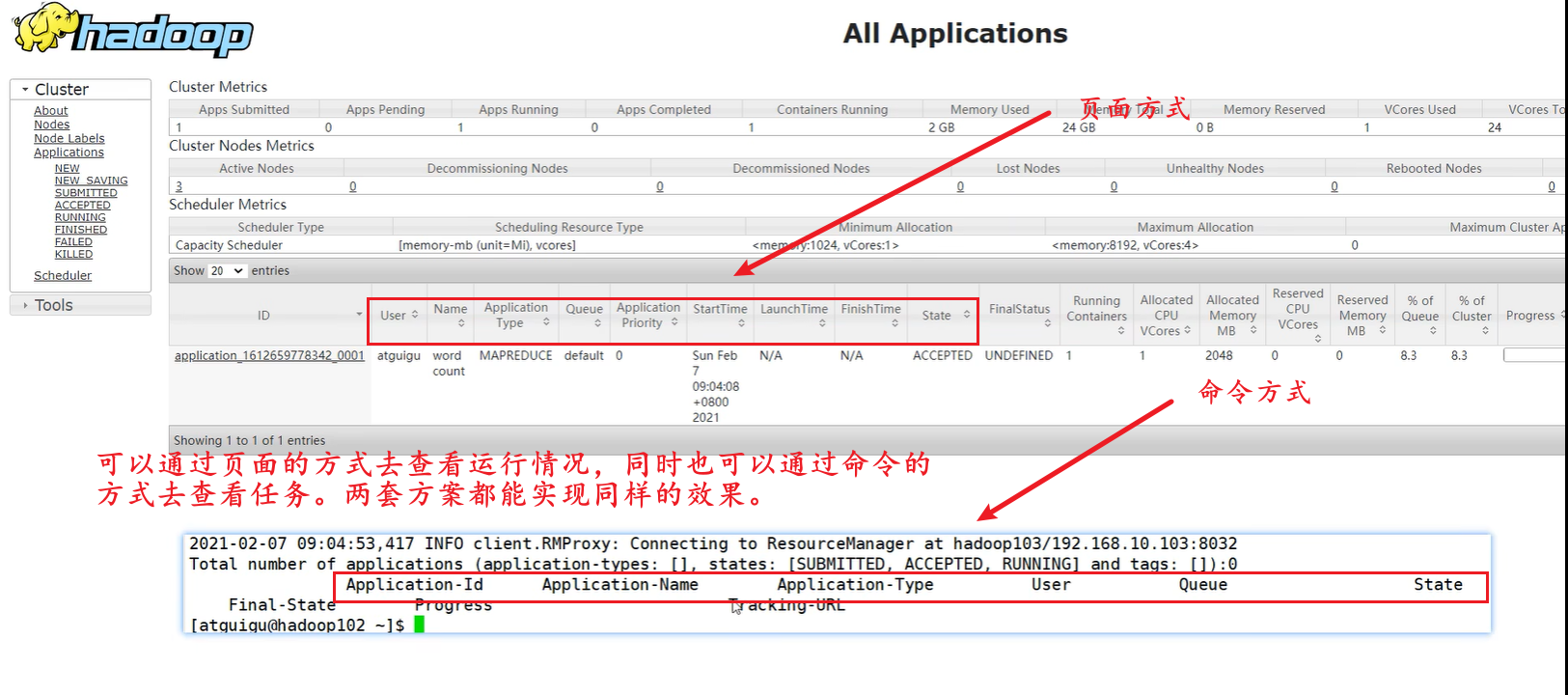Filter applications by ACCEPTED state
Viewport: 1568px width, 695px height.
pyautogui.click(x=83, y=205)
